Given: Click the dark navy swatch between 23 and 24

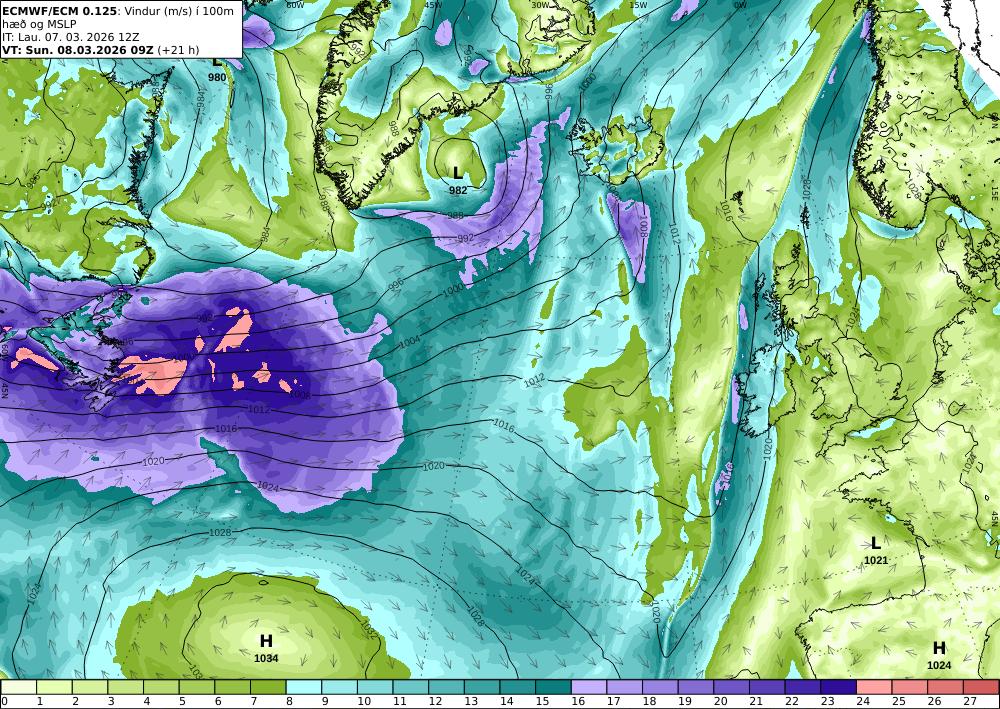Looking at the screenshot, I should [x=839, y=687].
